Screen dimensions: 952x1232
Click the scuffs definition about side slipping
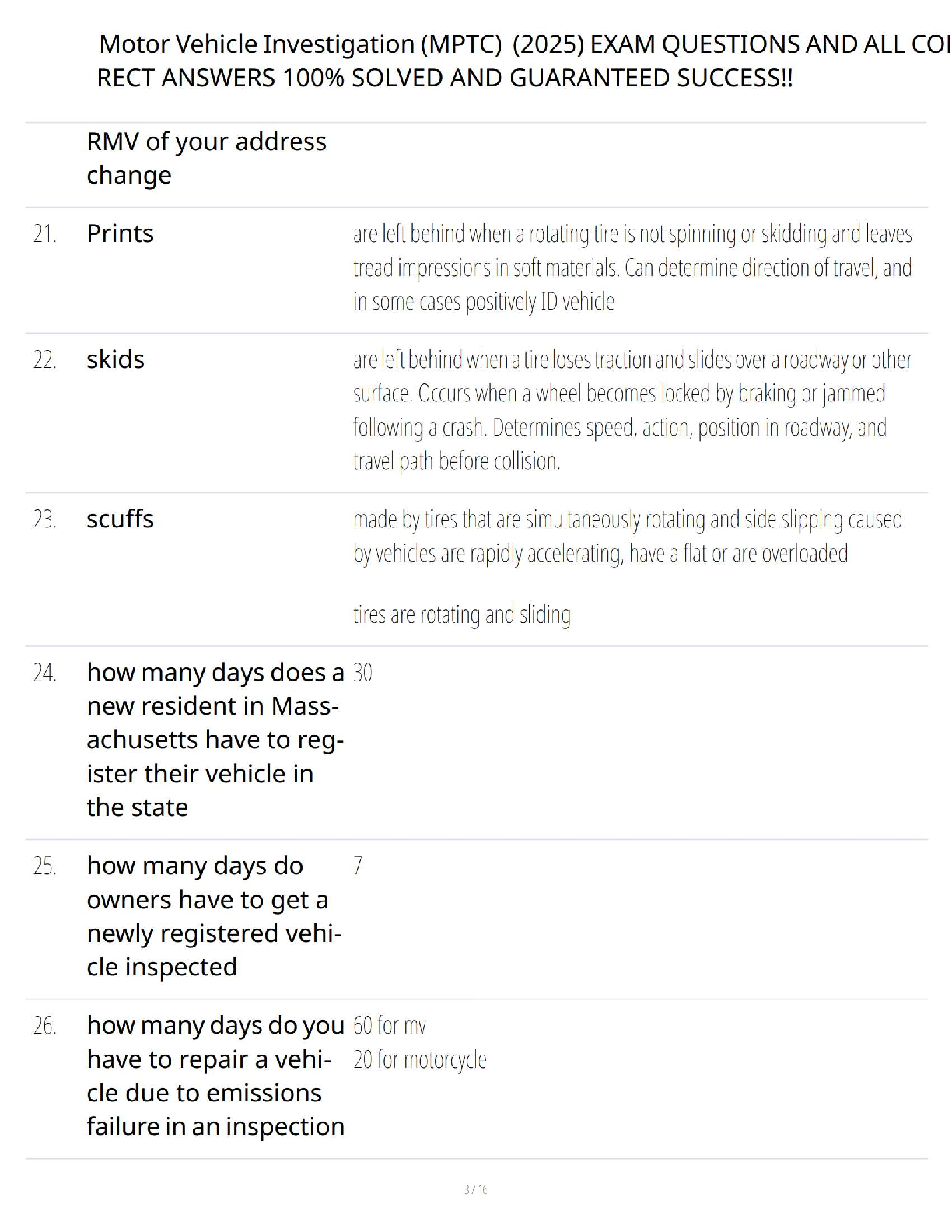tap(627, 536)
